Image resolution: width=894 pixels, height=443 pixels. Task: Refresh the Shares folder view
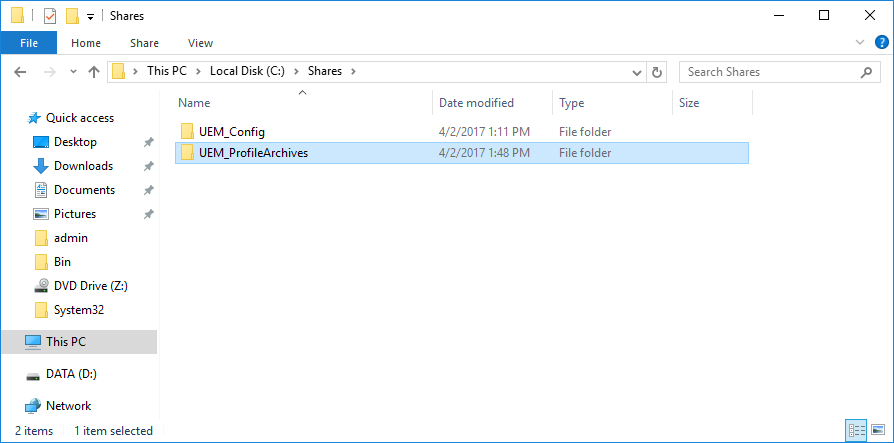[x=657, y=72]
